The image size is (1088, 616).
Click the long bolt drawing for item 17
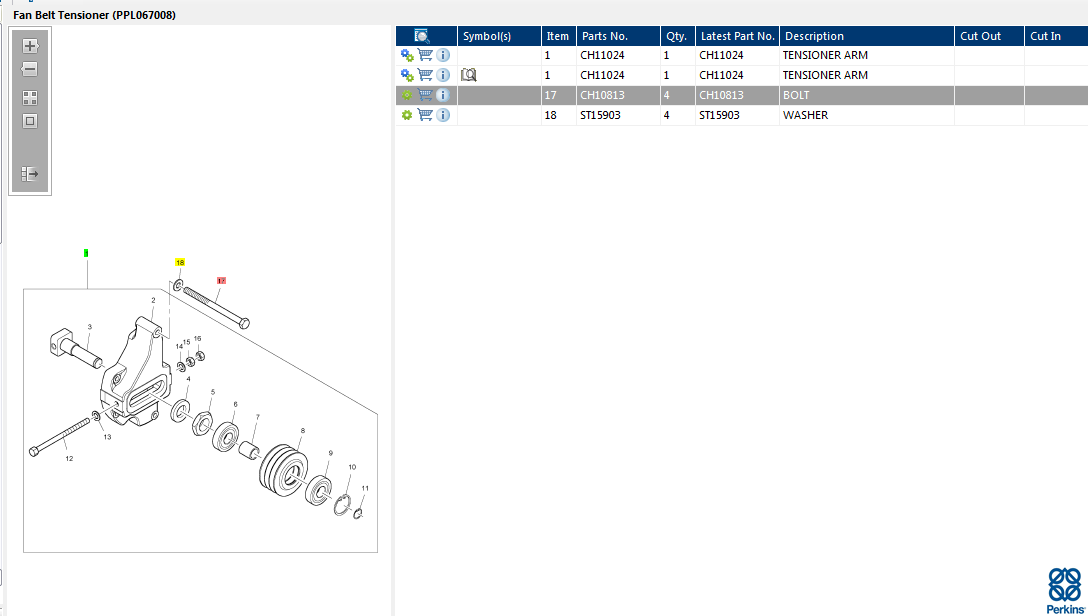click(216, 308)
